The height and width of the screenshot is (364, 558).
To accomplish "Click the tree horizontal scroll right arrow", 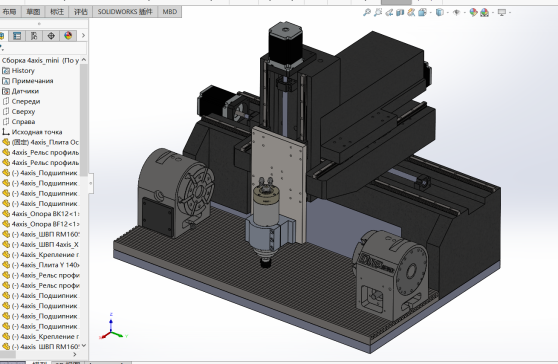I will tap(75, 354).
